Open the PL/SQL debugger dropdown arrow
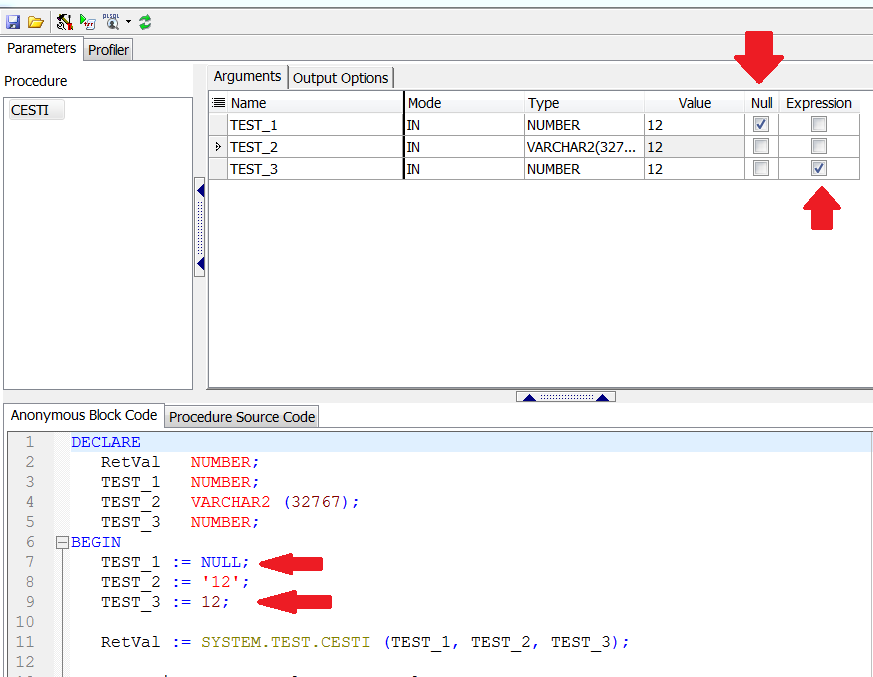Viewport: 873px width, 677px height. 128,22
